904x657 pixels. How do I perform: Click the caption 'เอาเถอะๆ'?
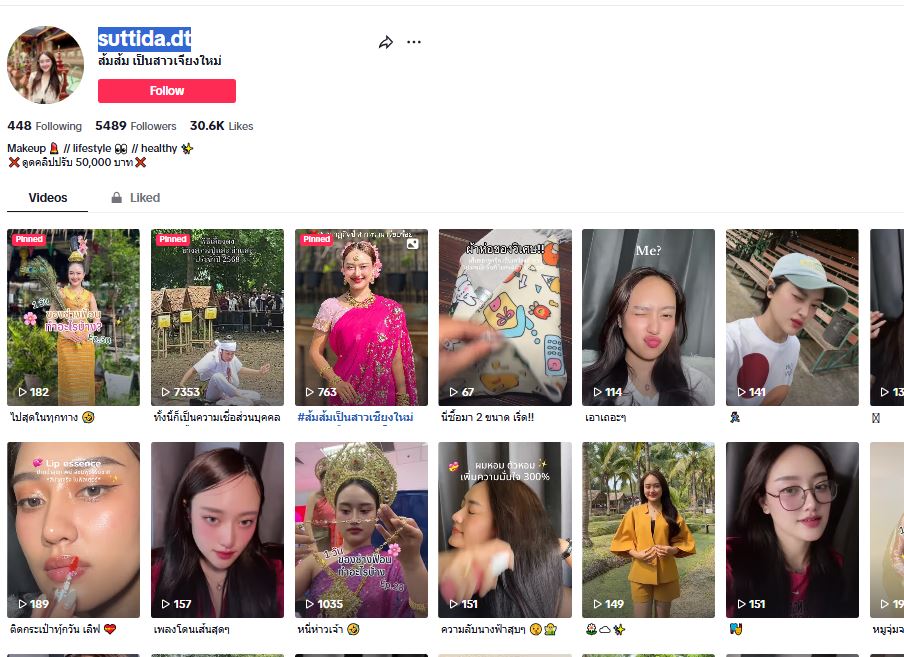[605, 417]
